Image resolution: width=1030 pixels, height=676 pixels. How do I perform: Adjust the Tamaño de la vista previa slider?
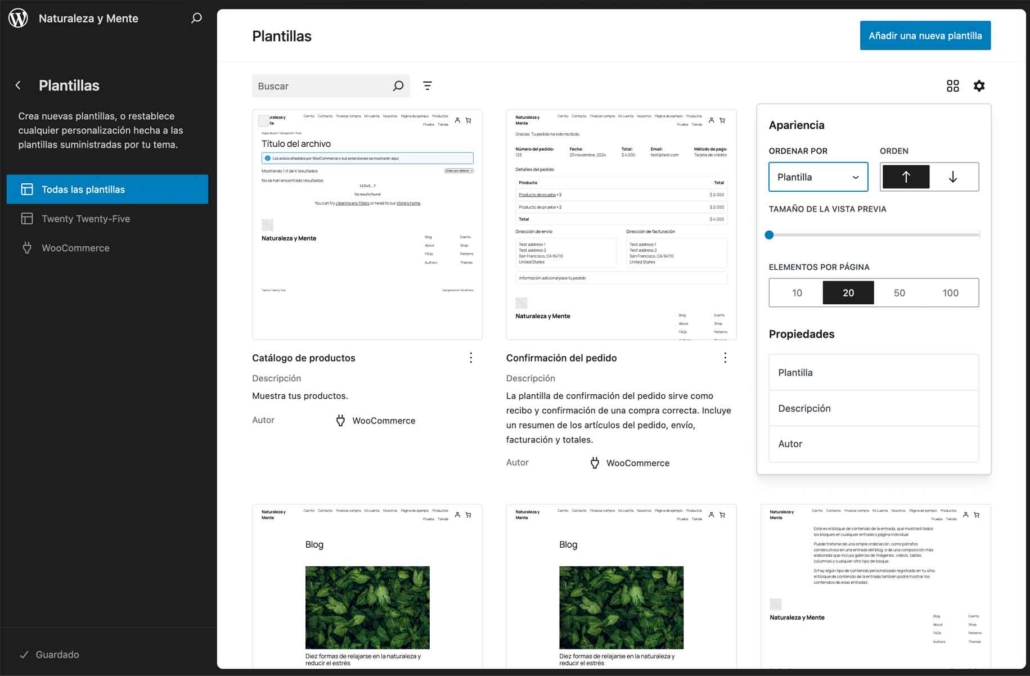770,235
